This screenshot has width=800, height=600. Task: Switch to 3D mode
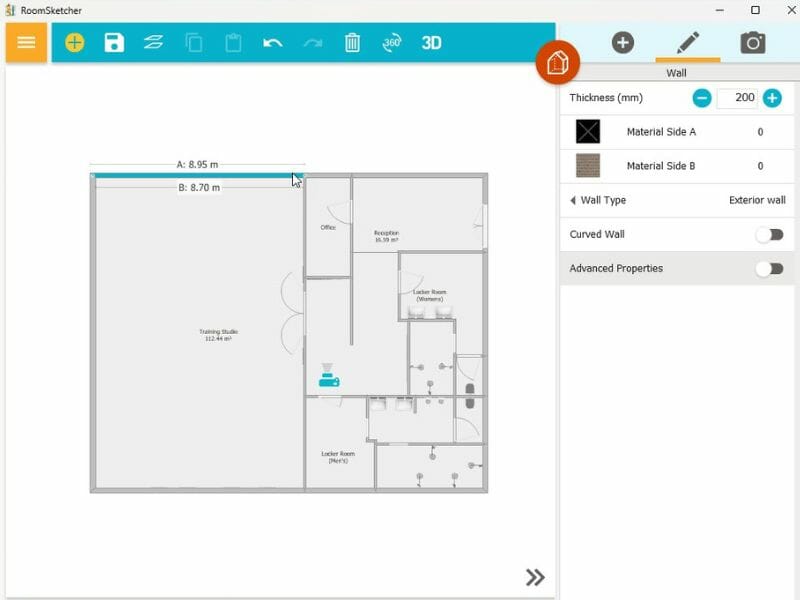pyautogui.click(x=432, y=43)
